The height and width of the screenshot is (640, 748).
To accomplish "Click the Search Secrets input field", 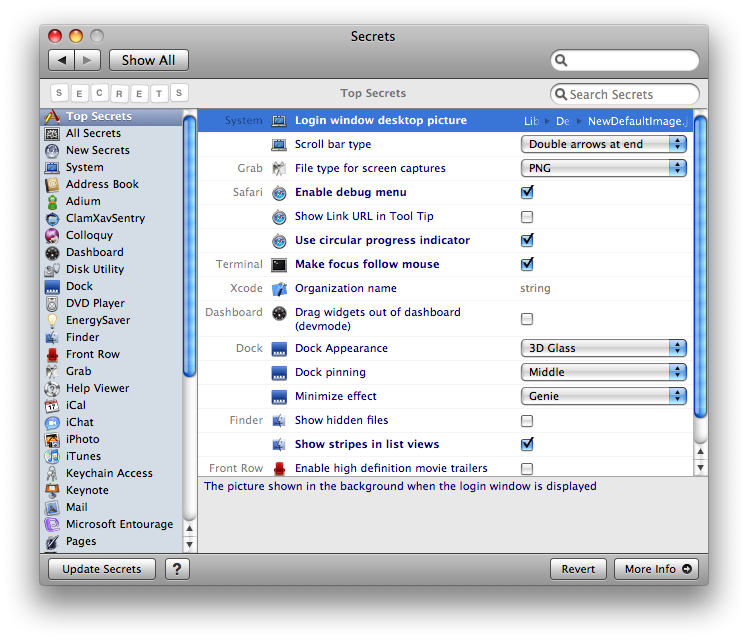I will point(624,94).
